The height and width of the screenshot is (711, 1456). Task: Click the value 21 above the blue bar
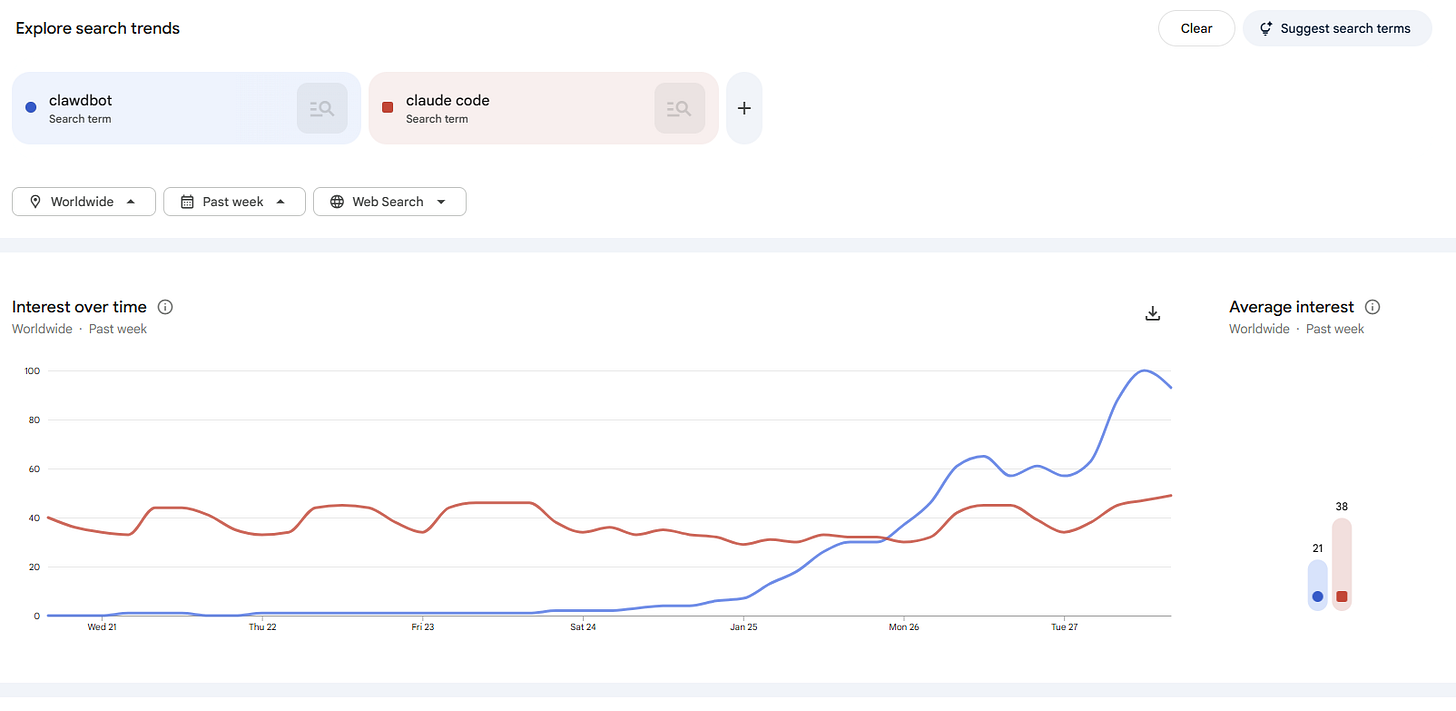[1317, 548]
